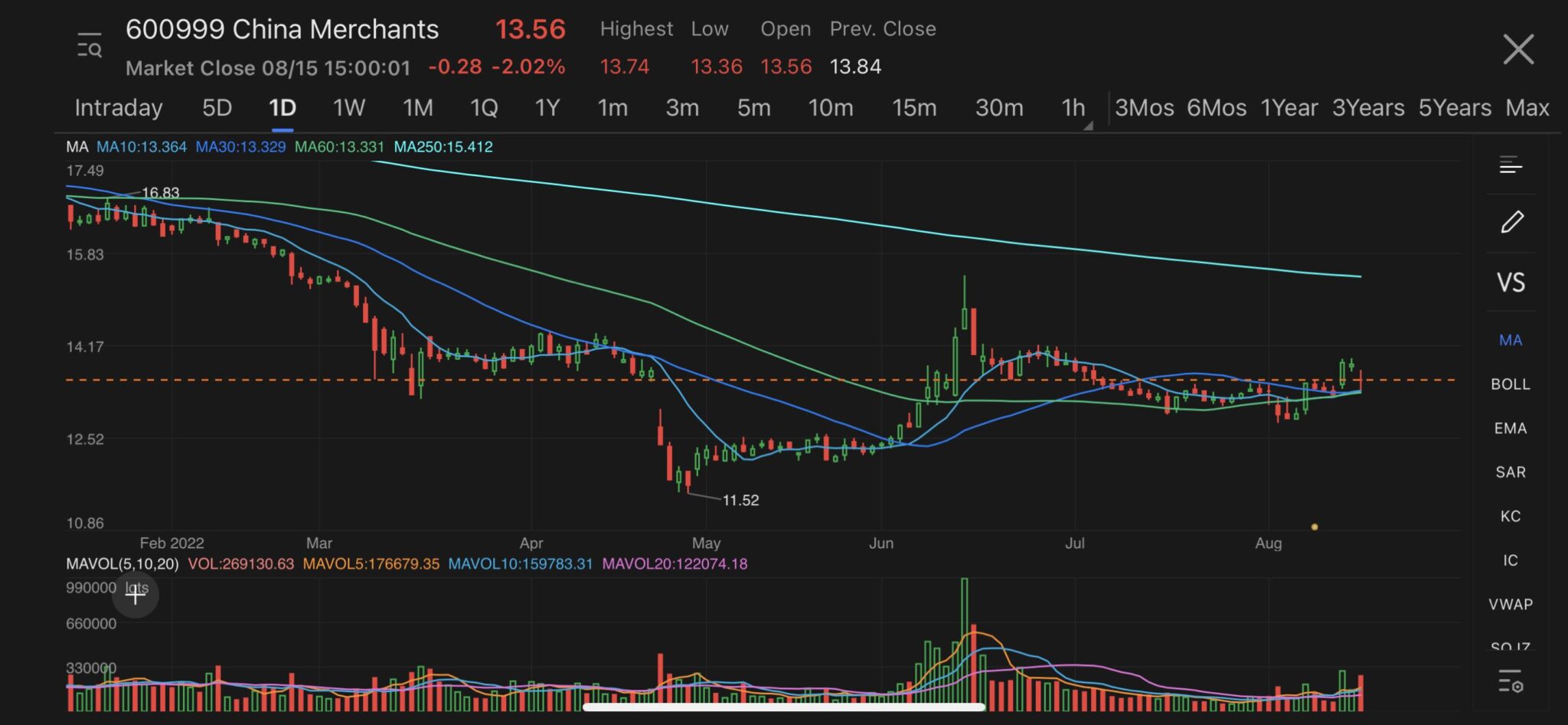
Task: Set range to 3Mos
Action: (1144, 108)
